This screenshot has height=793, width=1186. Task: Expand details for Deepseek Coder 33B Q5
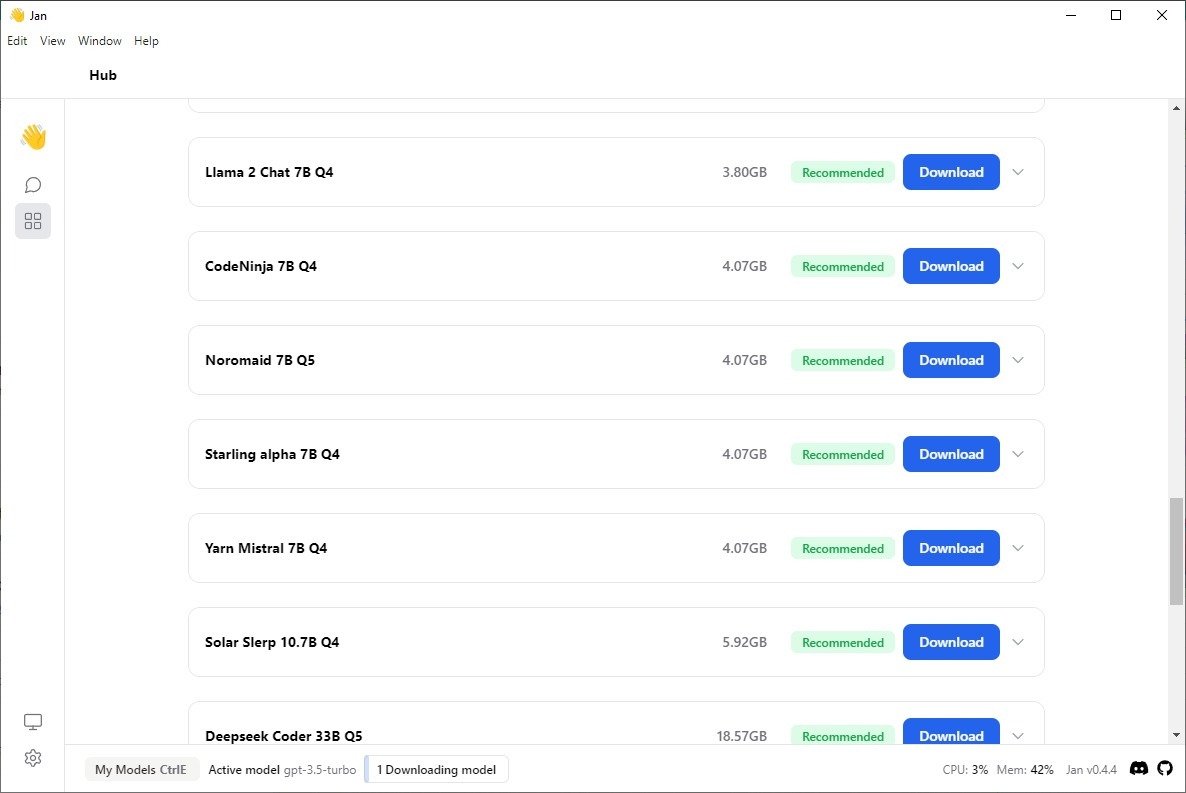pyautogui.click(x=1018, y=736)
